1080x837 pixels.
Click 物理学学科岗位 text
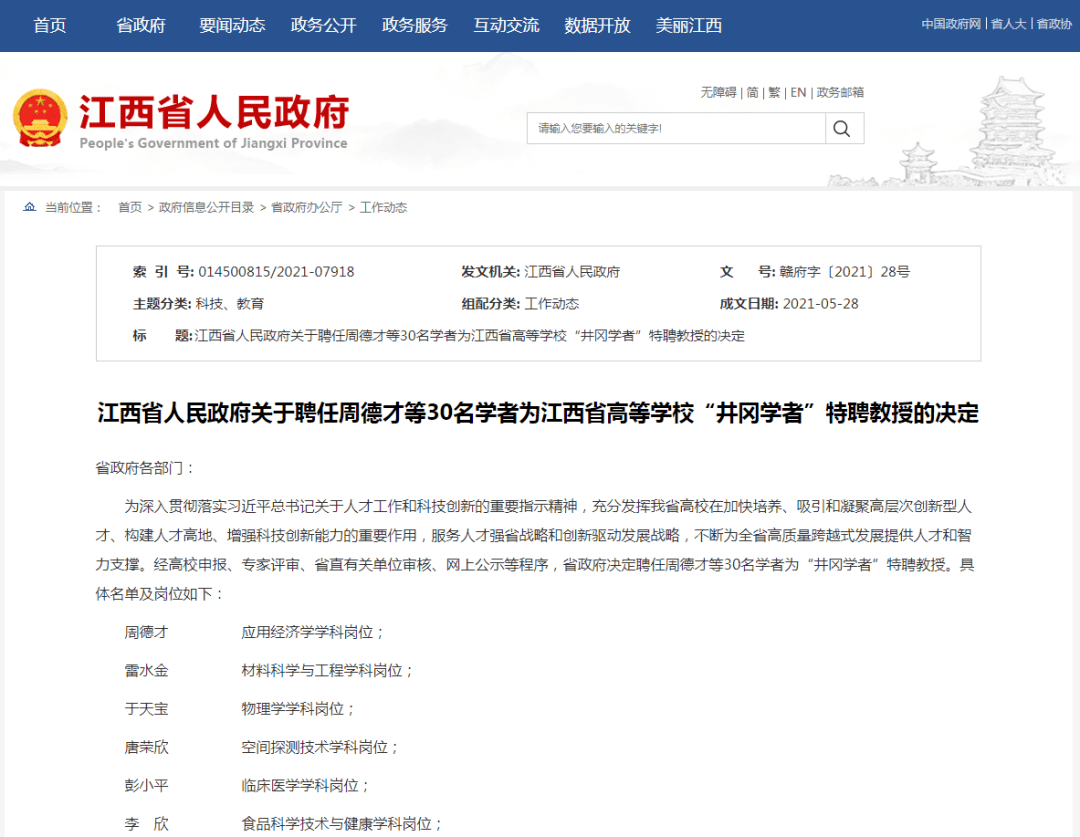click(x=293, y=709)
